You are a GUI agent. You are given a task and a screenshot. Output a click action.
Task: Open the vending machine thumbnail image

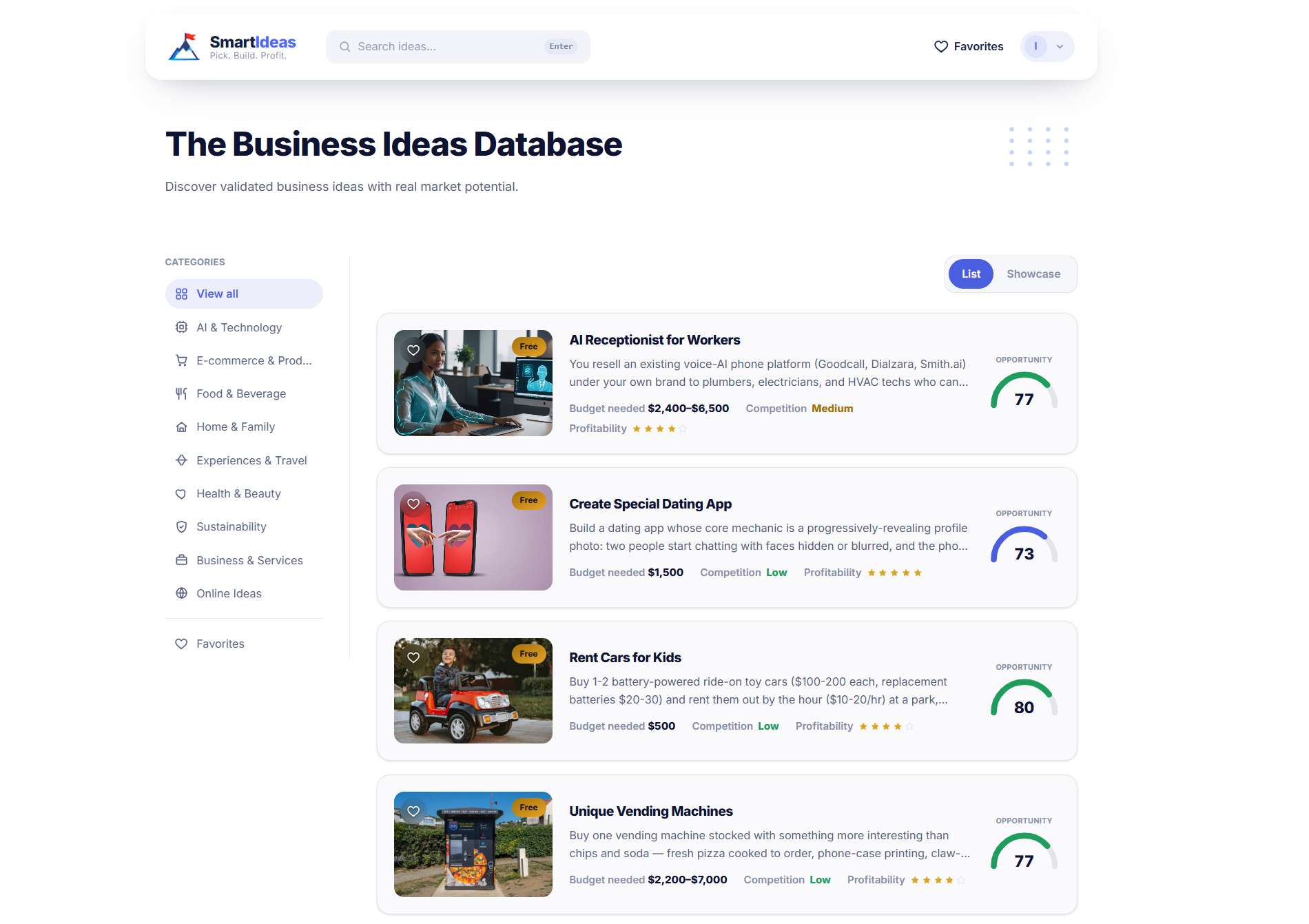click(473, 844)
